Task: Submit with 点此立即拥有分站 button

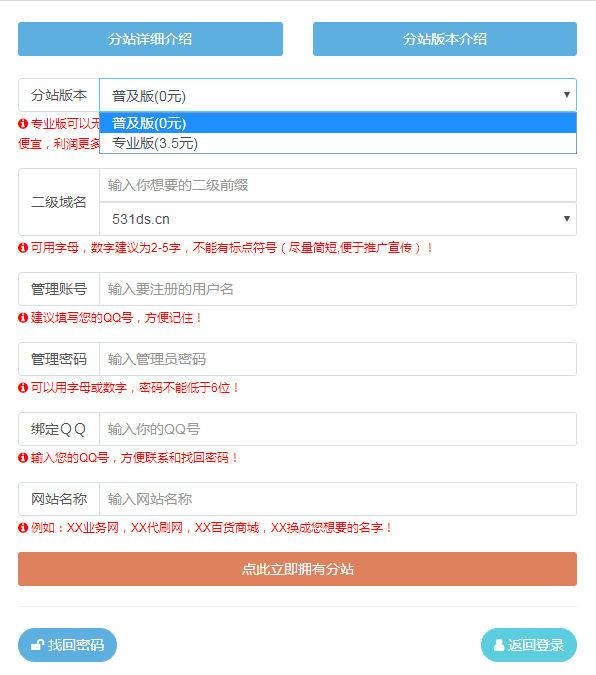Action: [x=298, y=569]
